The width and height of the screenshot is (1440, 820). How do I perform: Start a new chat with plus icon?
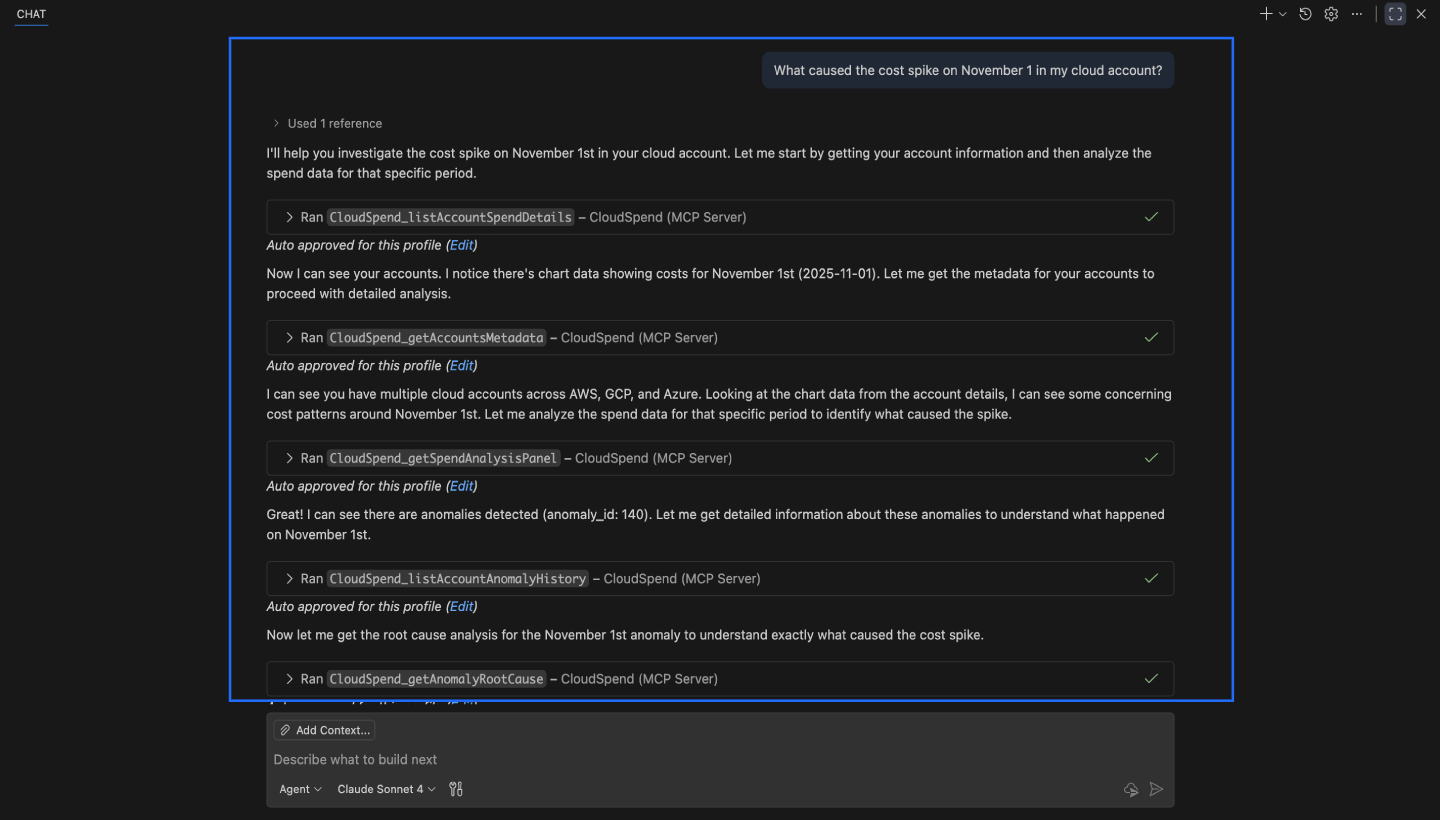1266,14
